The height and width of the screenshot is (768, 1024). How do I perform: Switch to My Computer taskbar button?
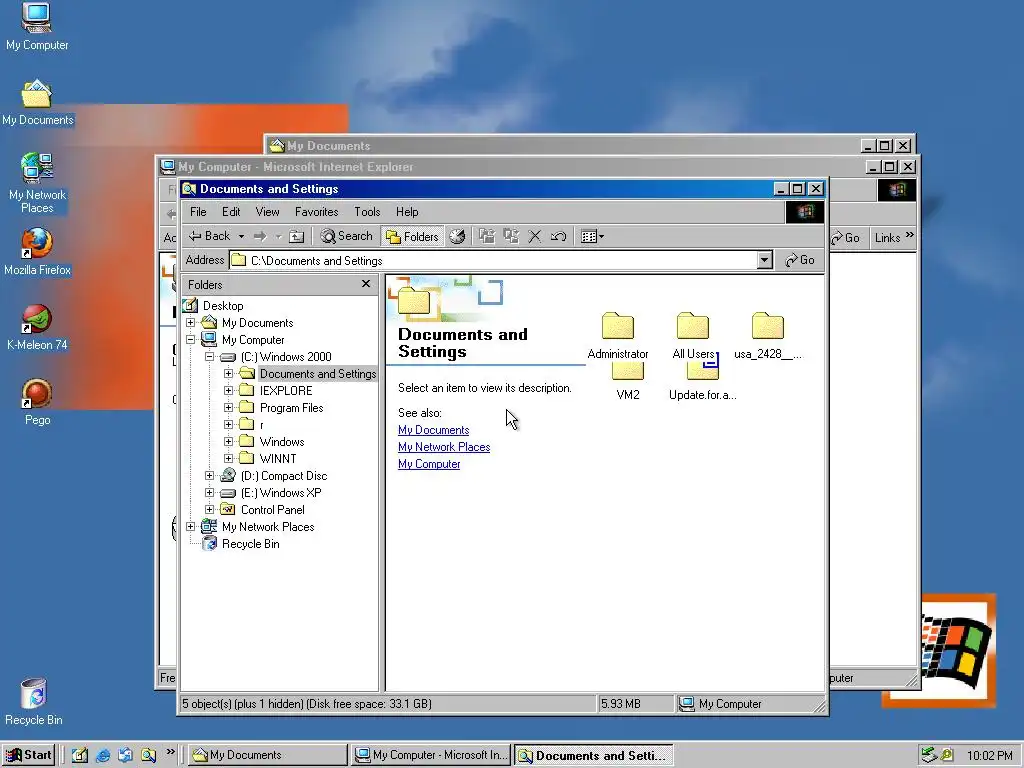pyautogui.click(x=431, y=755)
